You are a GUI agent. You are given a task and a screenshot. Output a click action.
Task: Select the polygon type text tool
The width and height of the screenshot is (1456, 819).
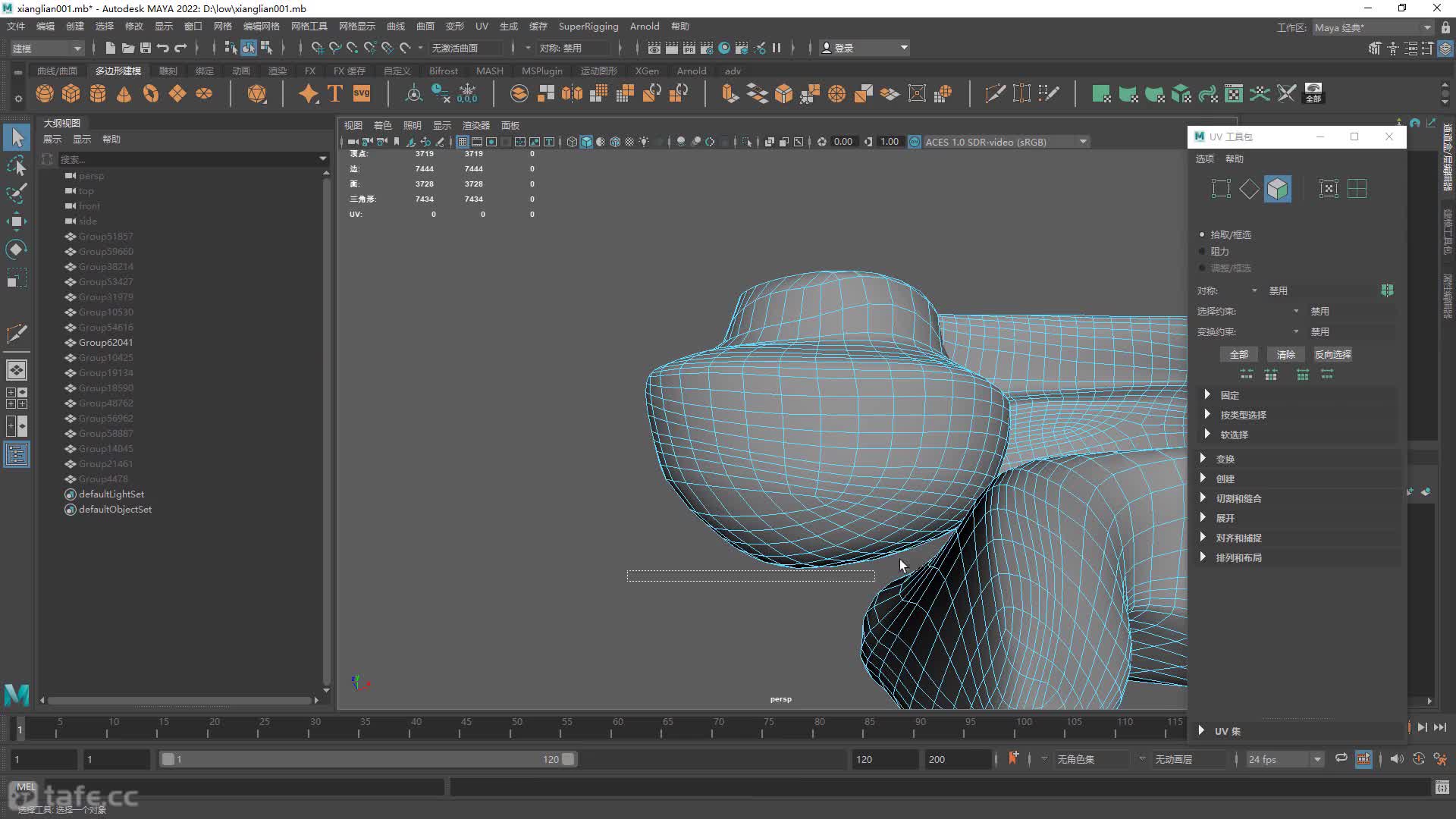(335, 93)
